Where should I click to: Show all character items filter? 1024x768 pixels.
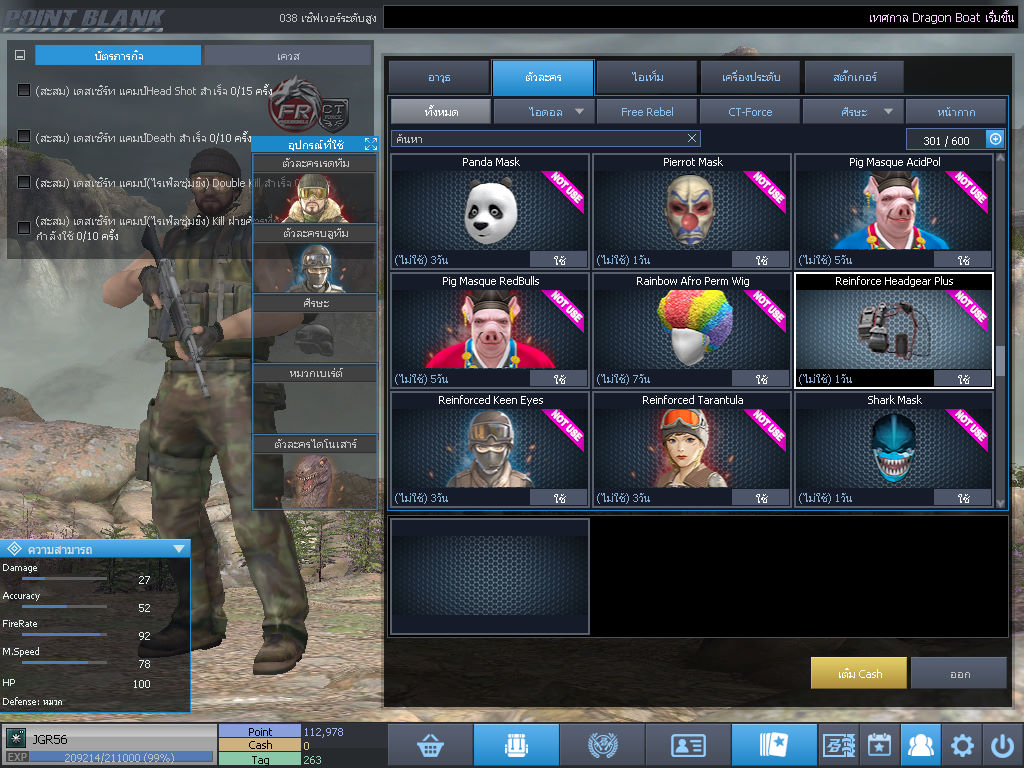click(x=441, y=112)
